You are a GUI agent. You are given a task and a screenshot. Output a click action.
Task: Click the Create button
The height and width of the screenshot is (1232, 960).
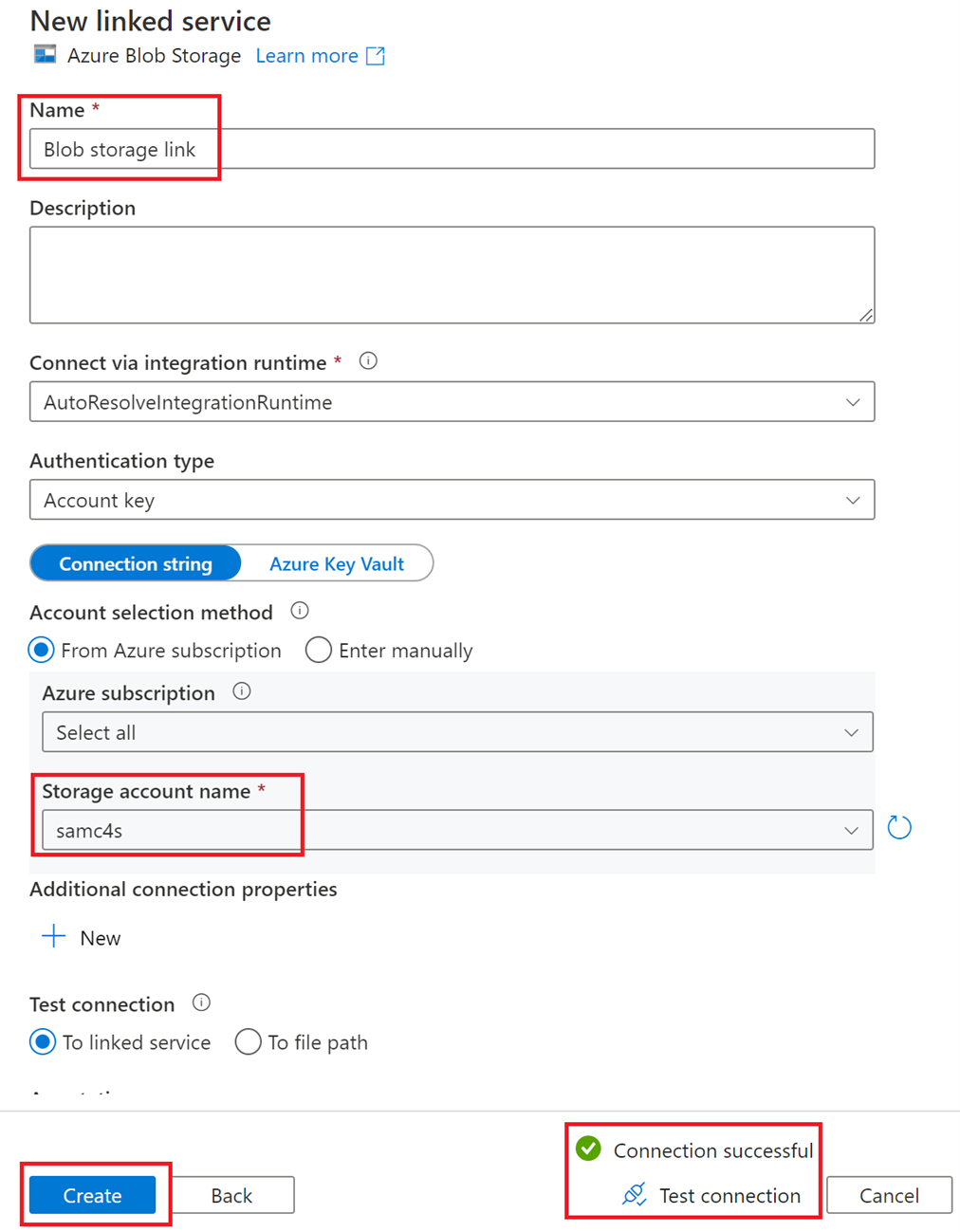tap(92, 1195)
